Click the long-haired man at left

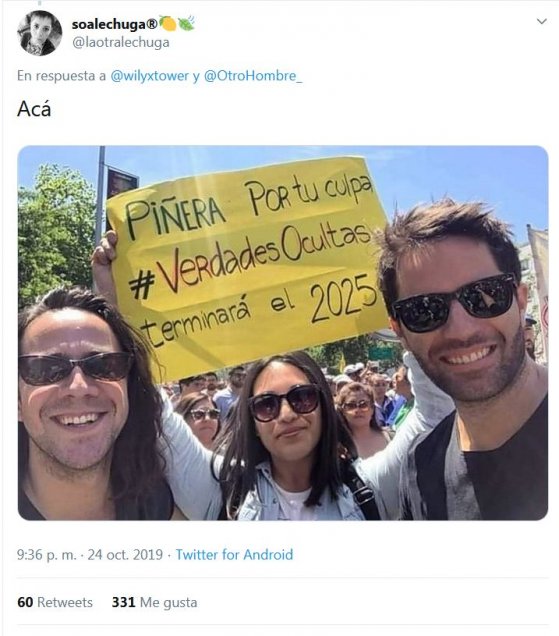click(x=87, y=406)
